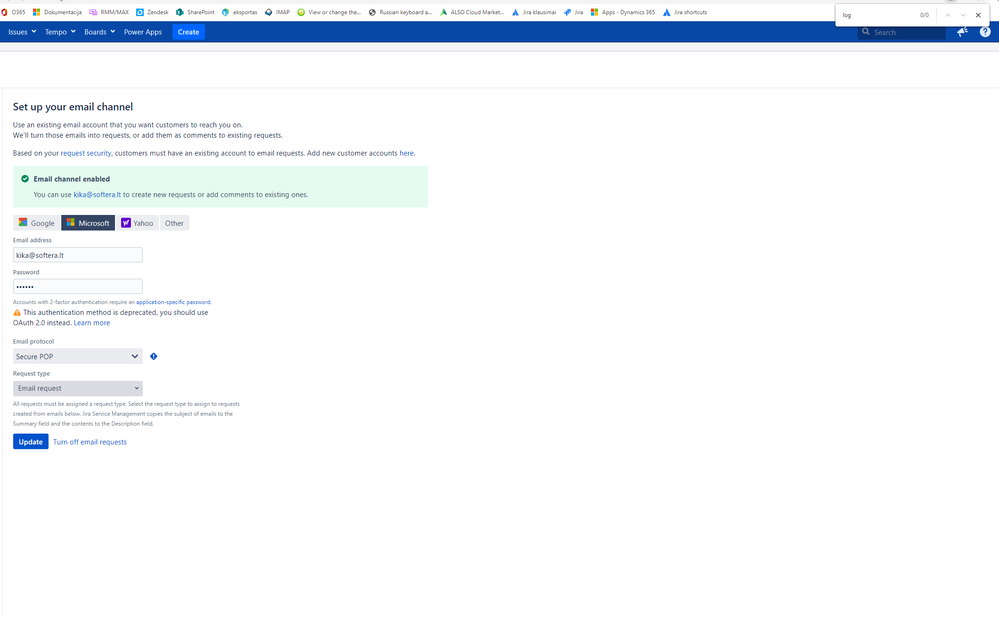
Task: Open the application-specific password link
Action: (x=173, y=302)
